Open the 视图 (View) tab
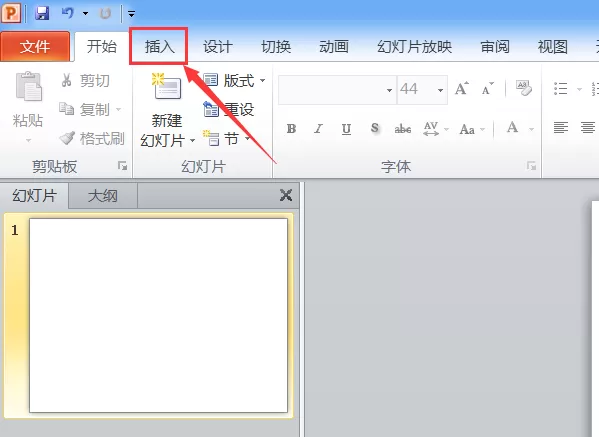Image resolution: width=599 pixels, height=437 pixels. tap(552, 47)
